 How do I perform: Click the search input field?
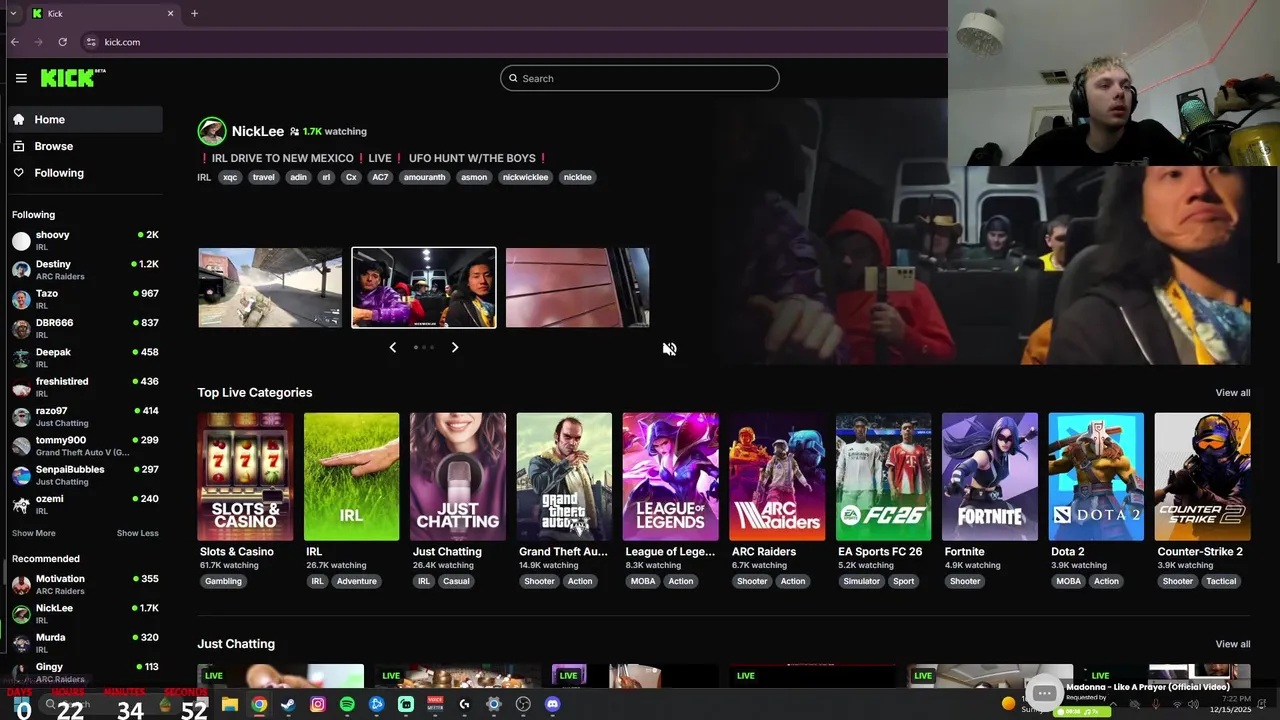(640, 78)
